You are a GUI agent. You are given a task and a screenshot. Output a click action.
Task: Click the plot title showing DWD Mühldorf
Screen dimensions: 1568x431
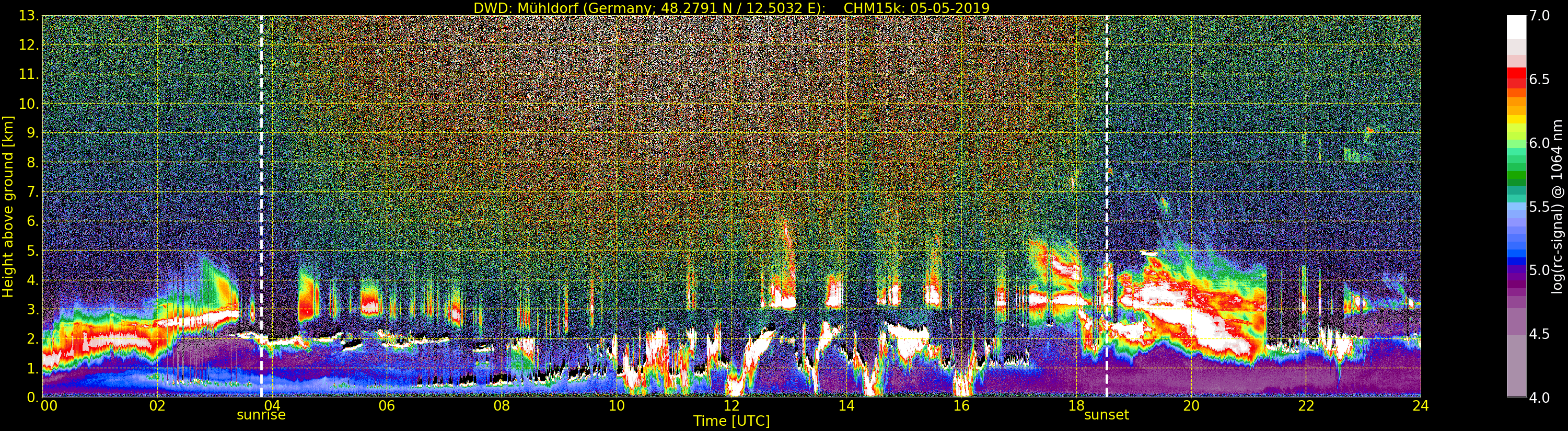731,8
